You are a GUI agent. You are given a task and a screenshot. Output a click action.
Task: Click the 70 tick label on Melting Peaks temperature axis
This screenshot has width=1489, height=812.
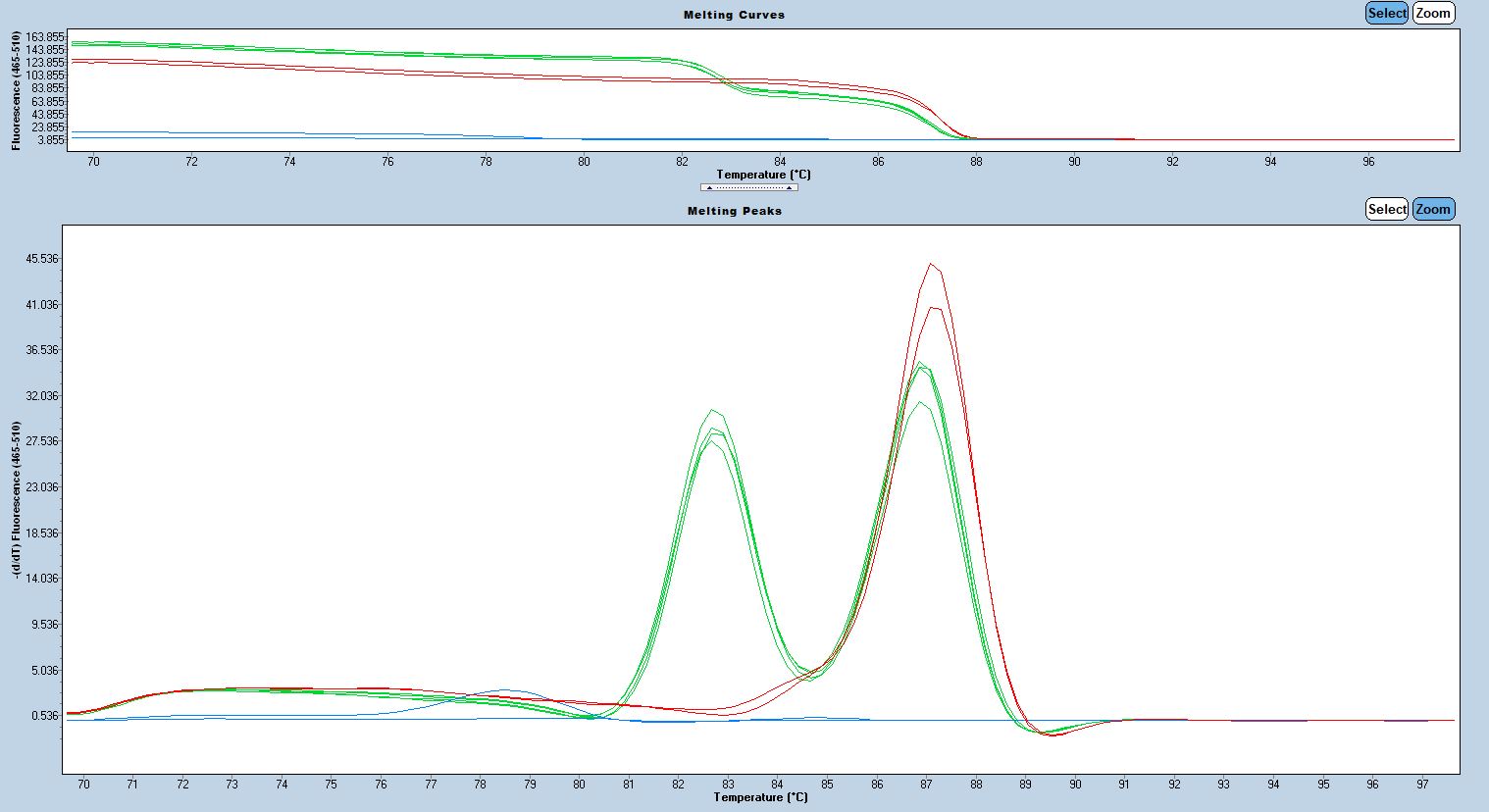[x=83, y=785]
